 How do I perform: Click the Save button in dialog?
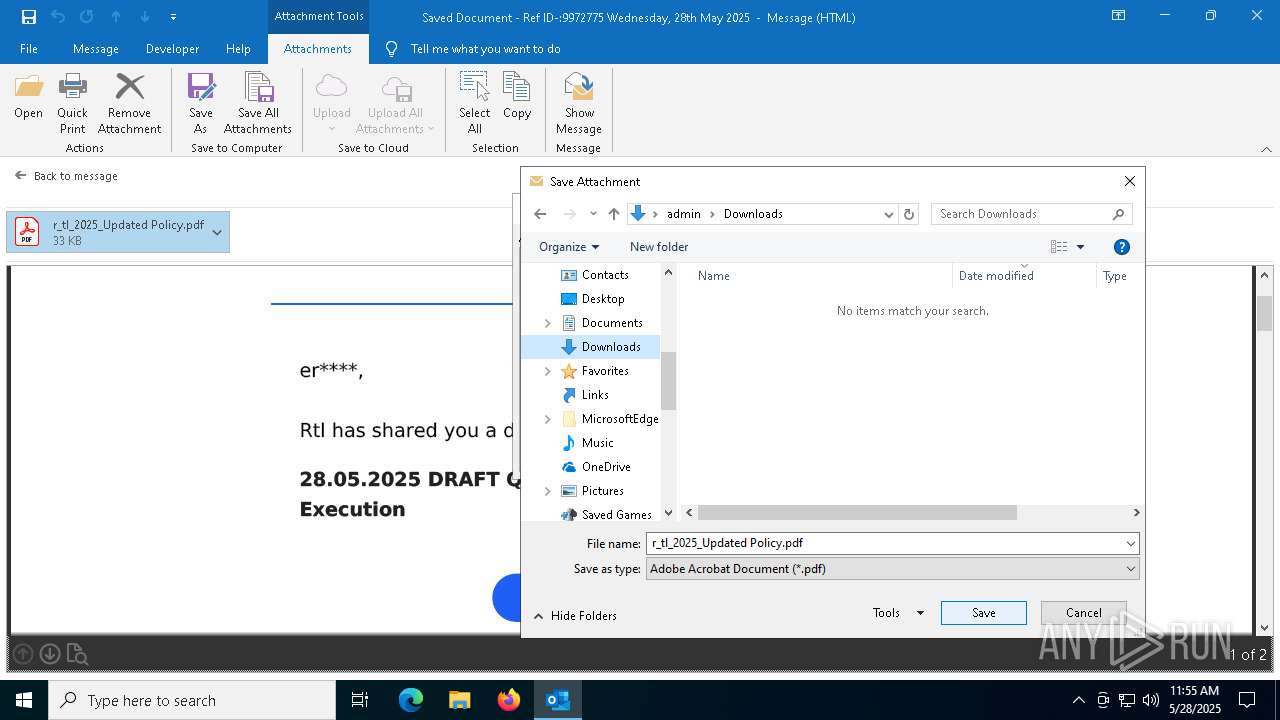pyautogui.click(x=984, y=613)
